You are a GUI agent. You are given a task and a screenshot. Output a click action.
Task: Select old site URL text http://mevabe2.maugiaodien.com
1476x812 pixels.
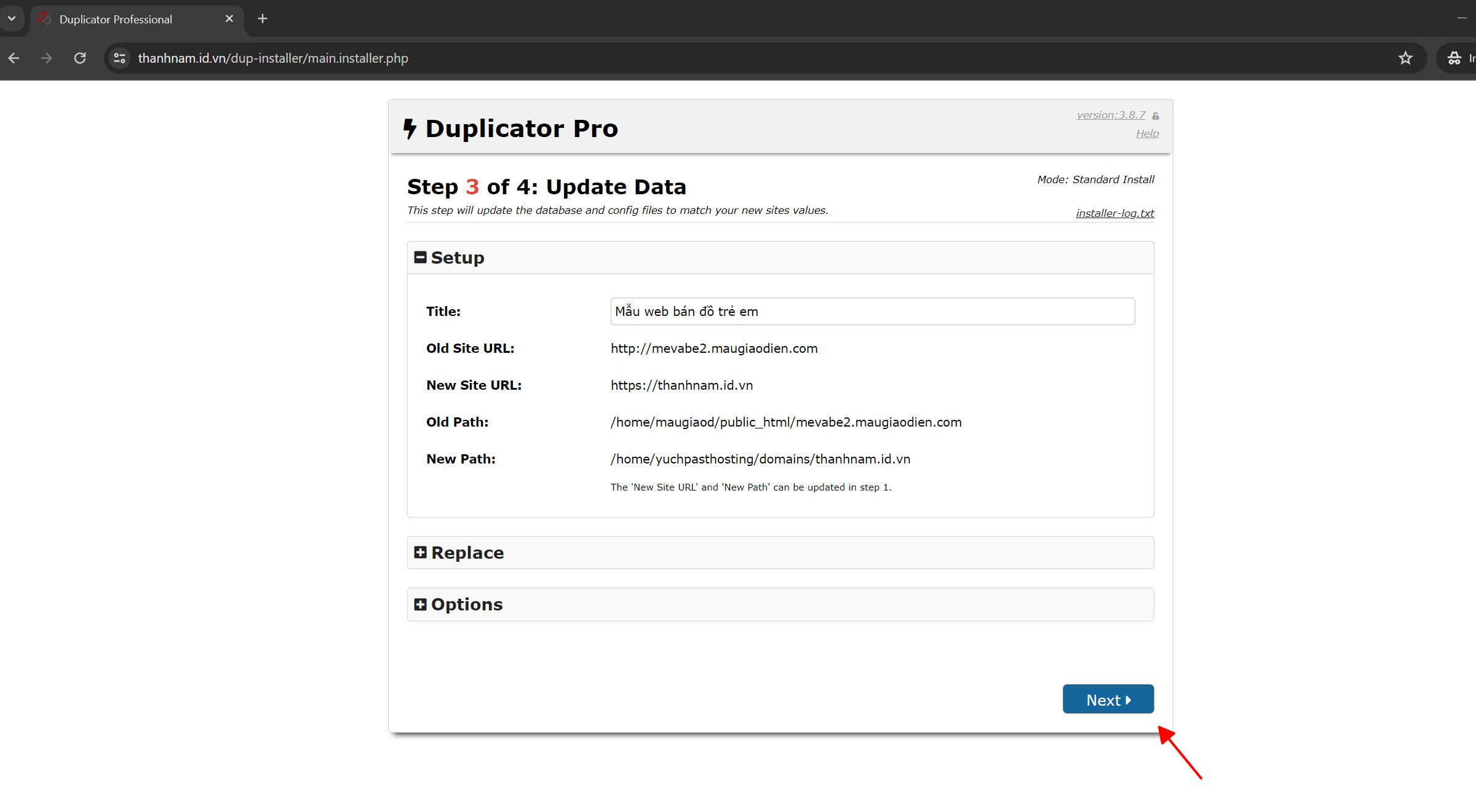(714, 349)
